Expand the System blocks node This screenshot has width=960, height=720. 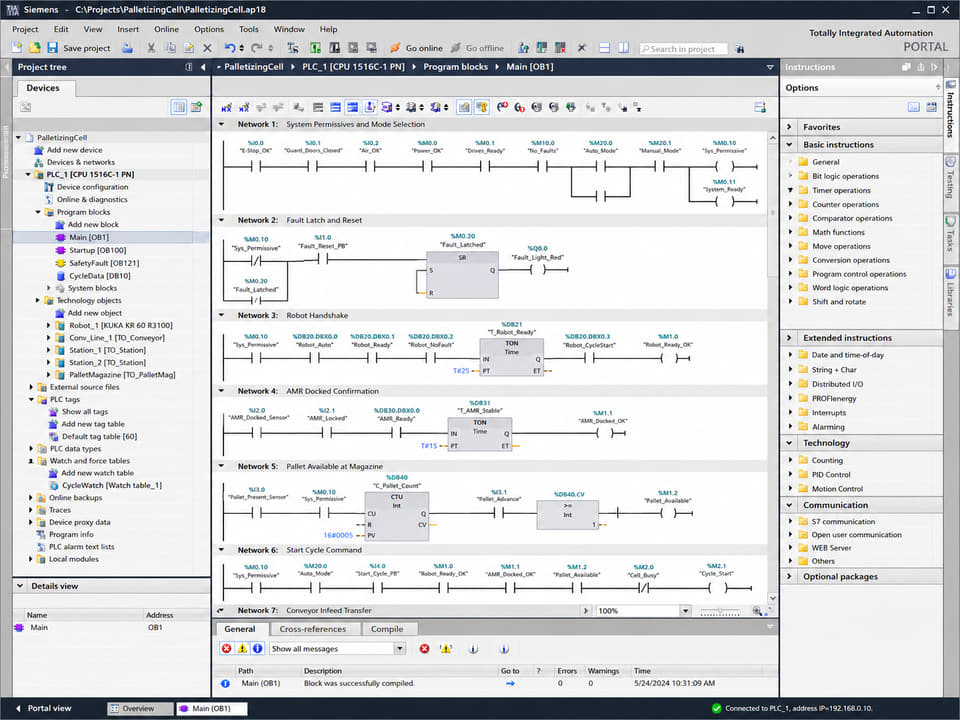(49, 288)
